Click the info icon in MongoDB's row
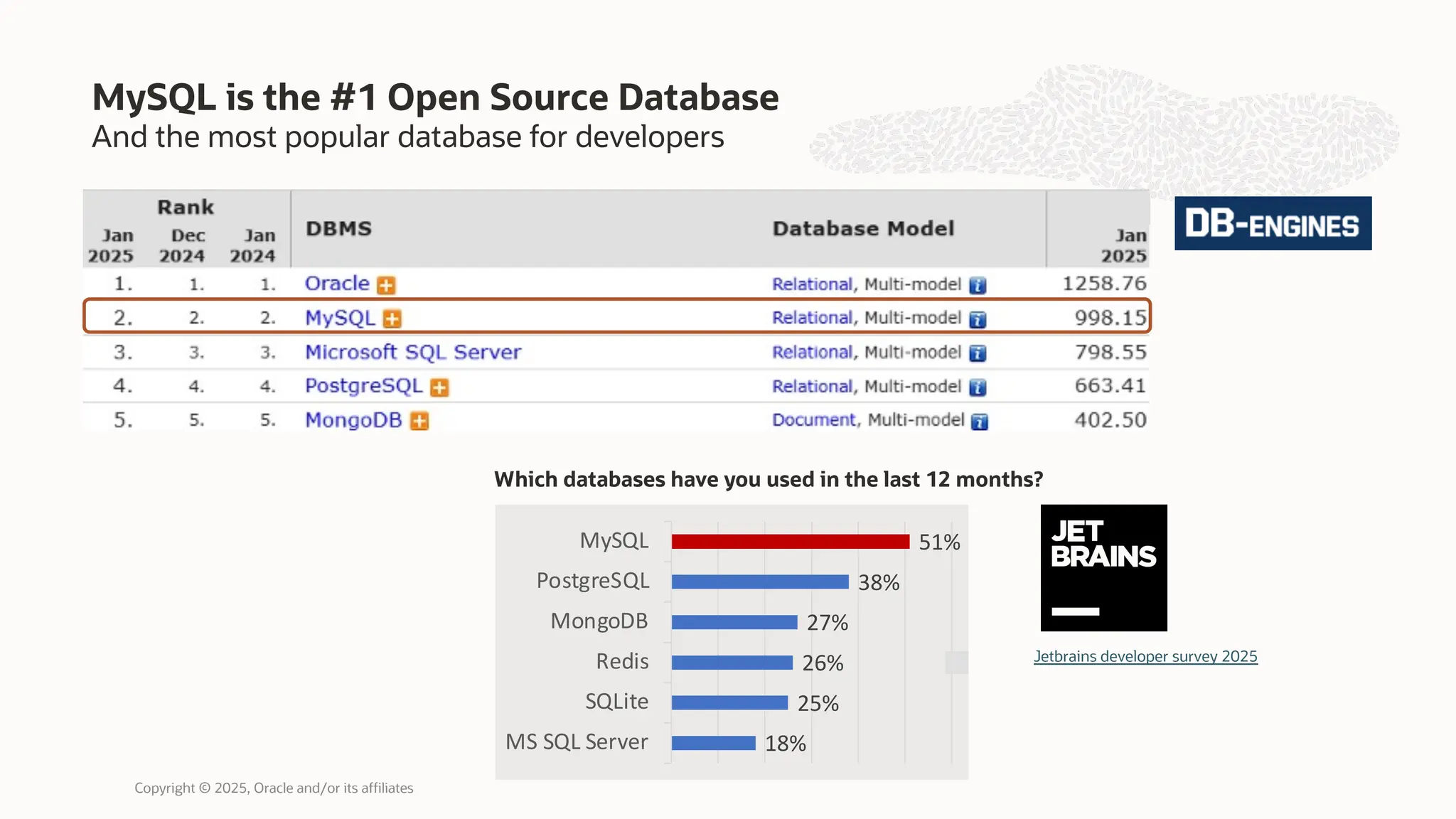Screen dimensions: 1456x819 pyautogui.click(x=980, y=422)
